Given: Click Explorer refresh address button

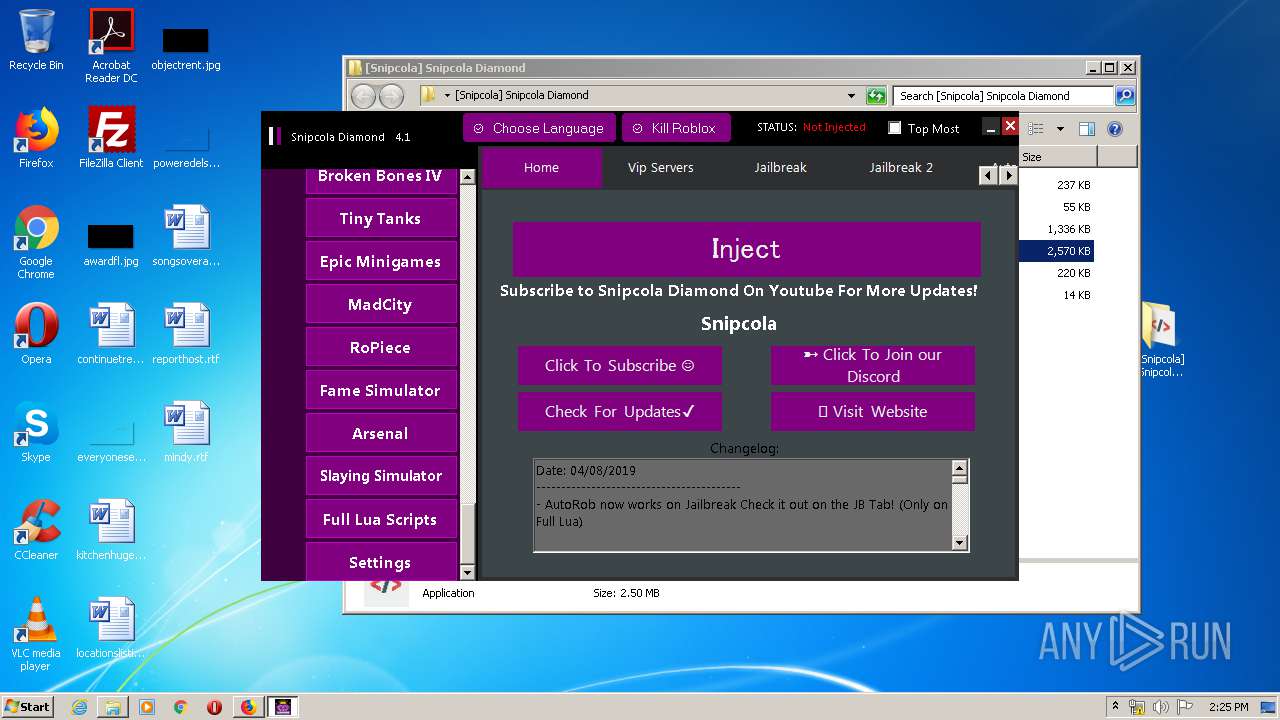Looking at the screenshot, I should coord(877,96).
